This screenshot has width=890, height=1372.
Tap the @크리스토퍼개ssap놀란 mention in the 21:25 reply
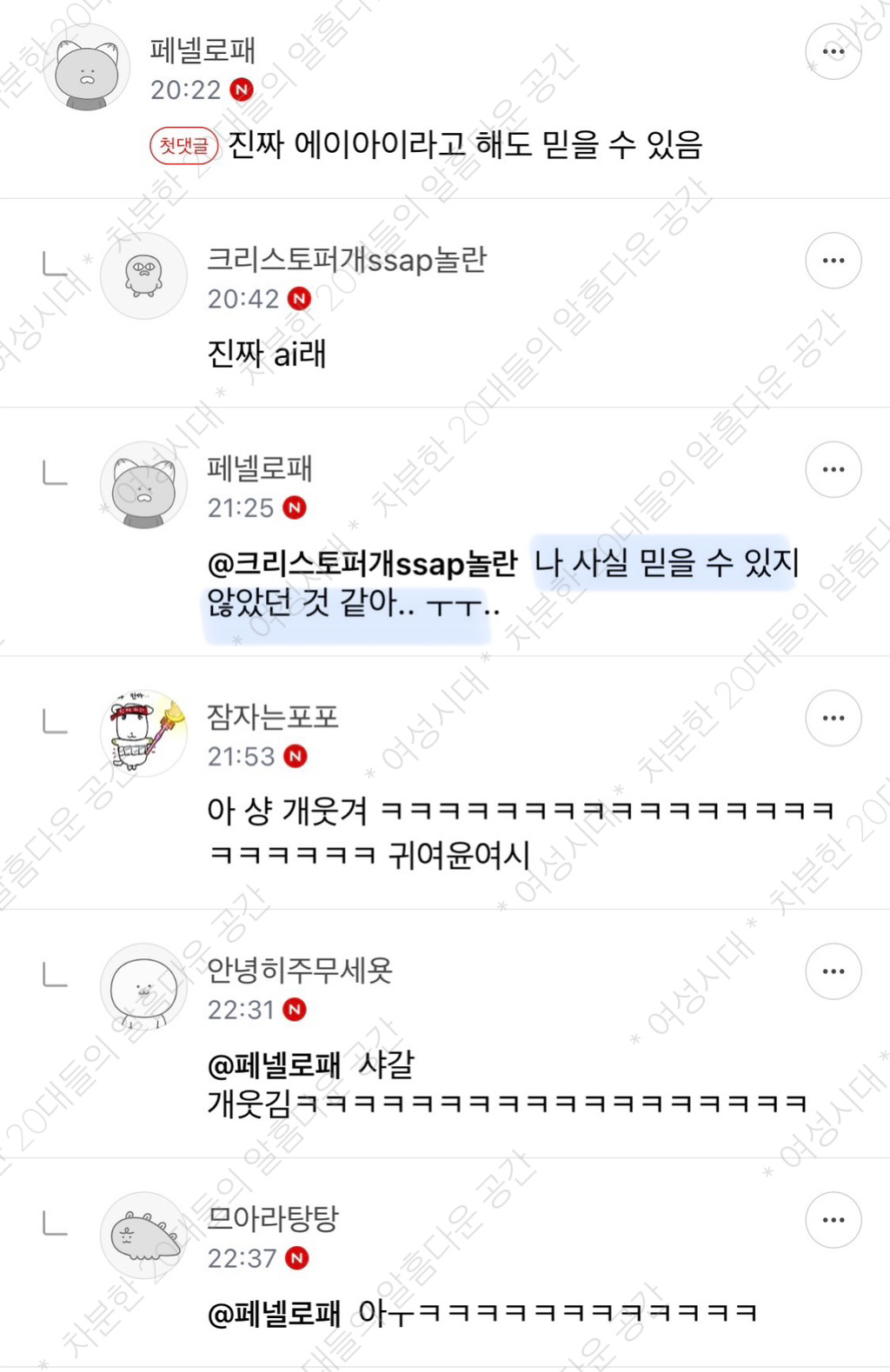click(363, 564)
